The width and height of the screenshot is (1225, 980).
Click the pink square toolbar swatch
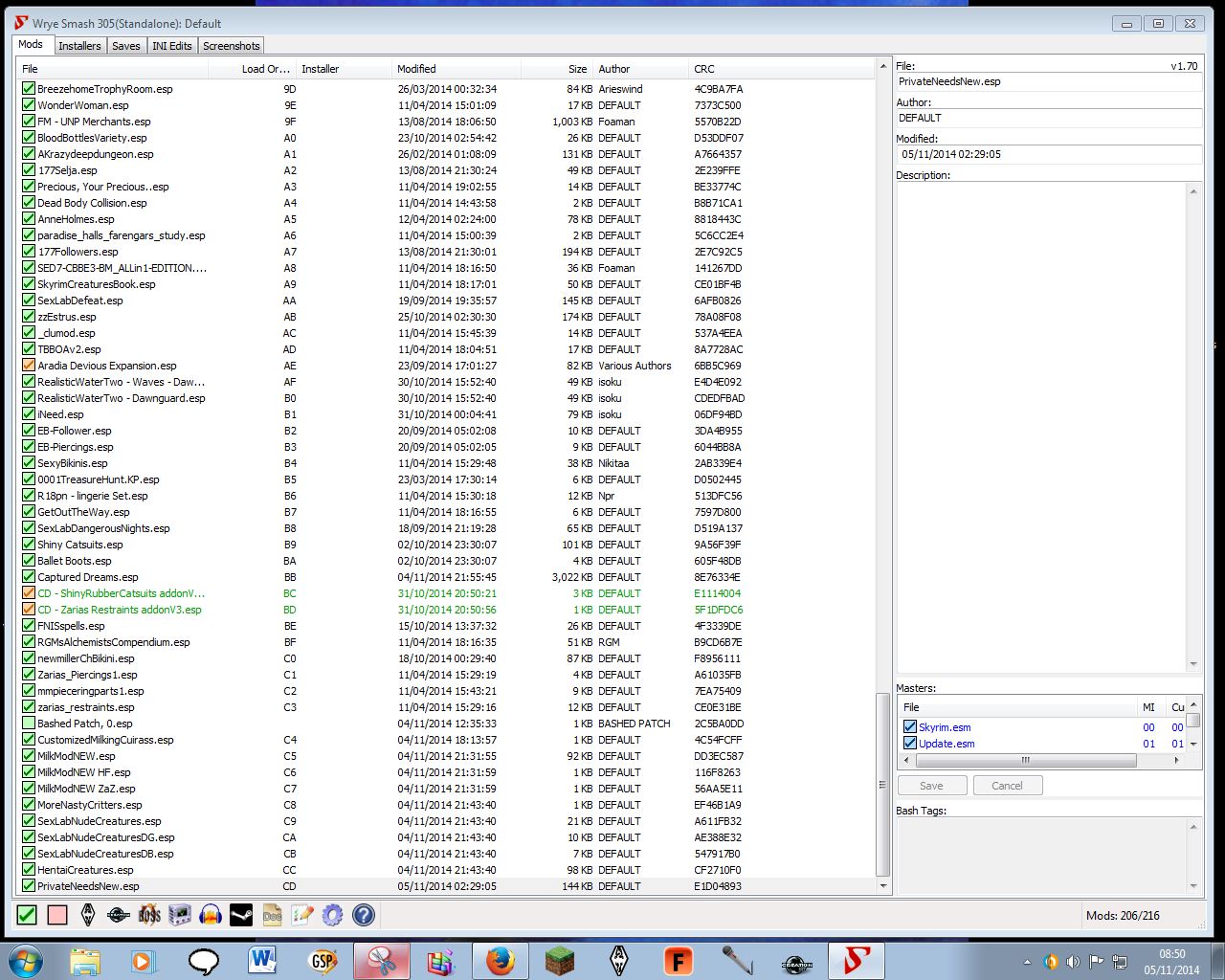coord(57,916)
